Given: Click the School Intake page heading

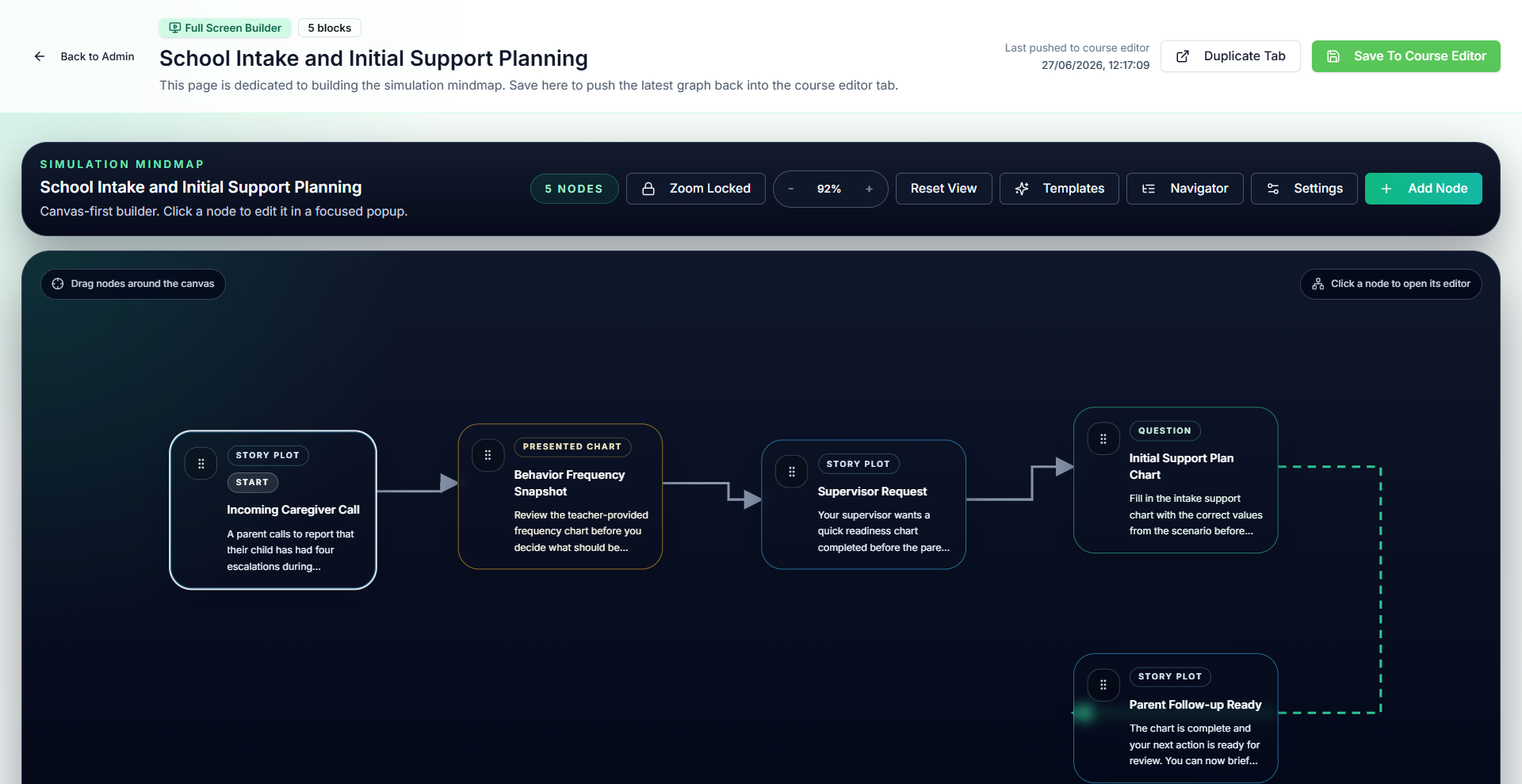Looking at the screenshot, I should tap(373, 58).
